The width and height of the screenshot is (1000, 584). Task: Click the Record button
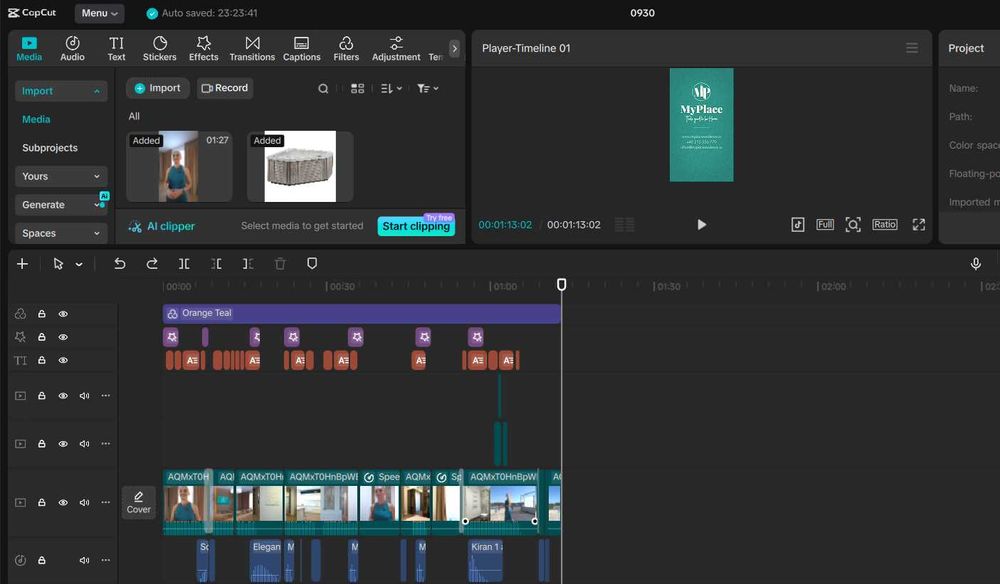pyautogui.click(x=224, y=88)
